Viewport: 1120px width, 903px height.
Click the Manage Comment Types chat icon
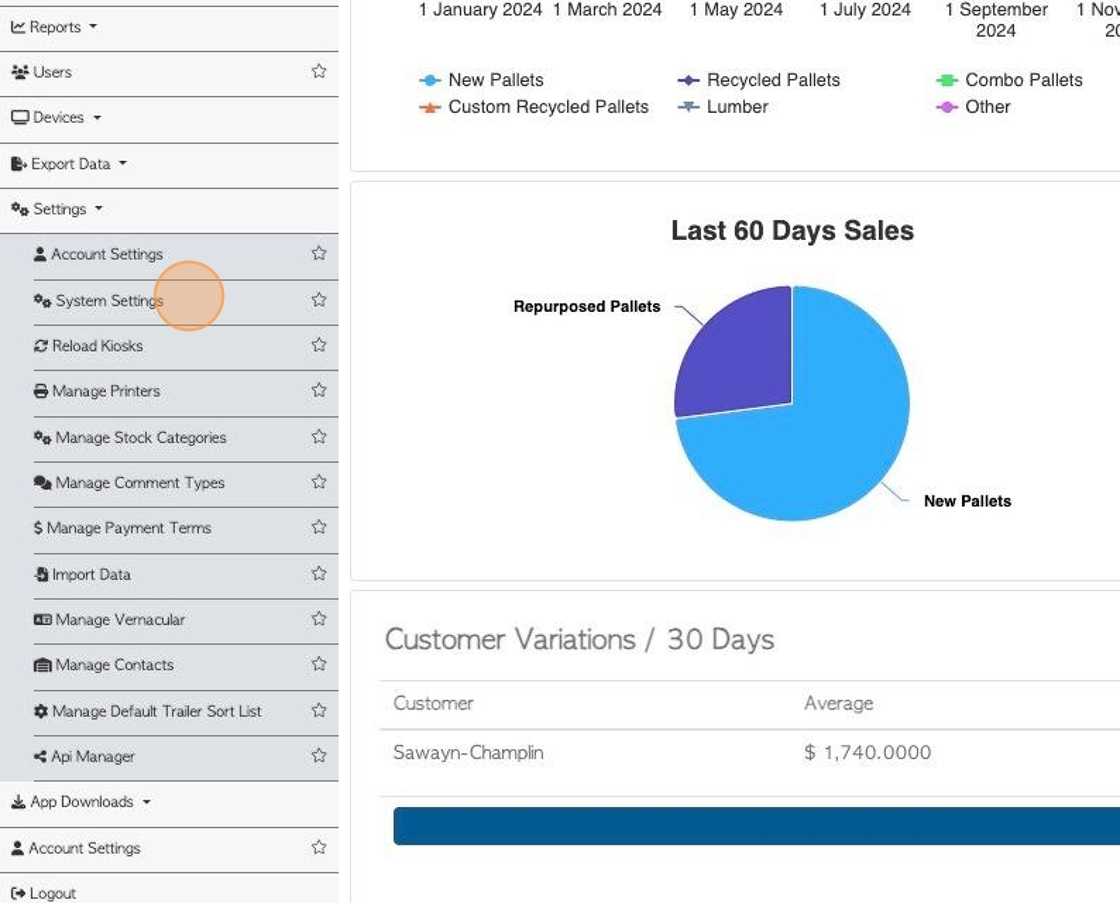pos(42,483)
